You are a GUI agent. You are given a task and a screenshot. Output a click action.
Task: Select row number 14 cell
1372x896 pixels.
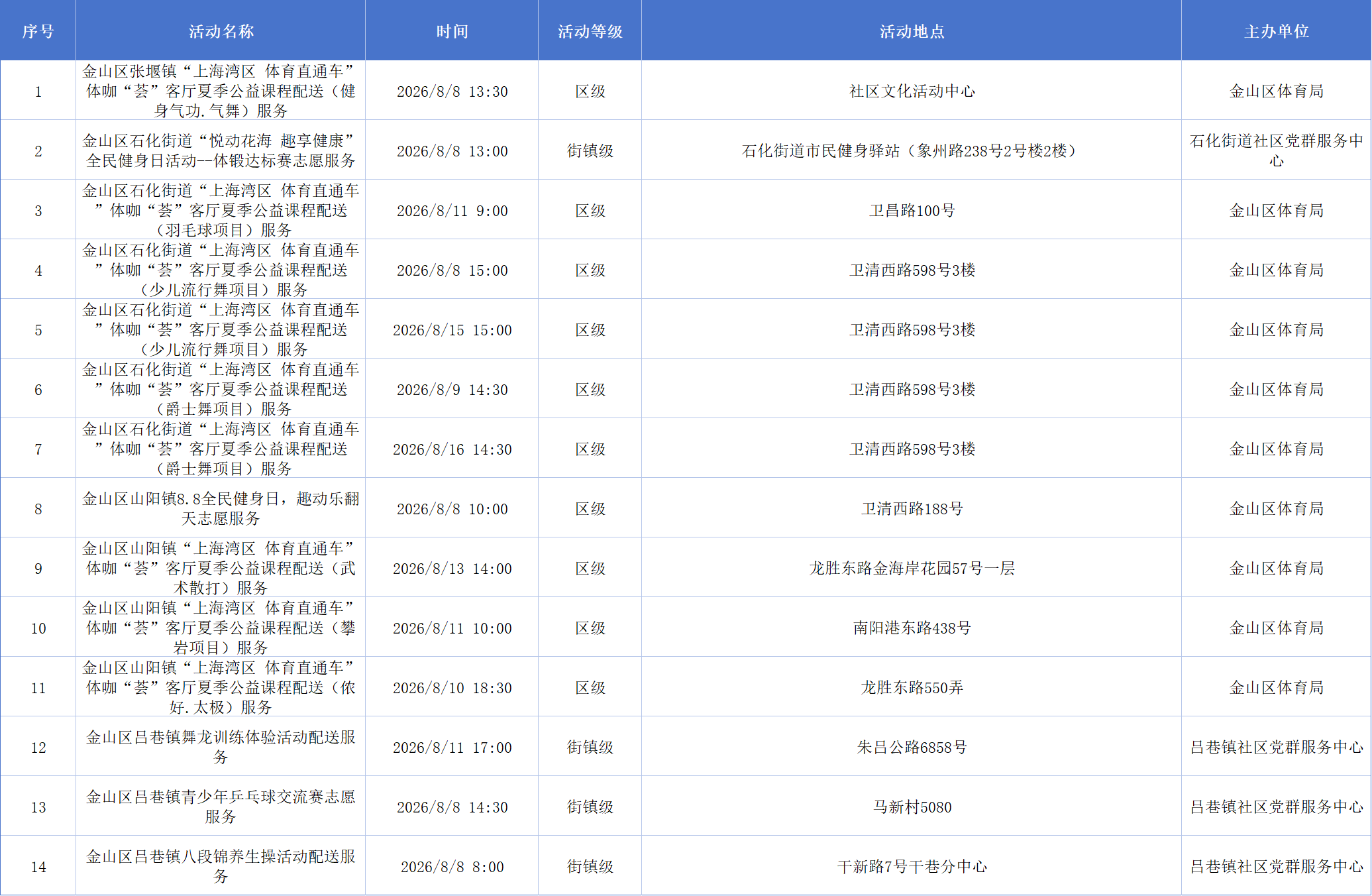point(38,866)
